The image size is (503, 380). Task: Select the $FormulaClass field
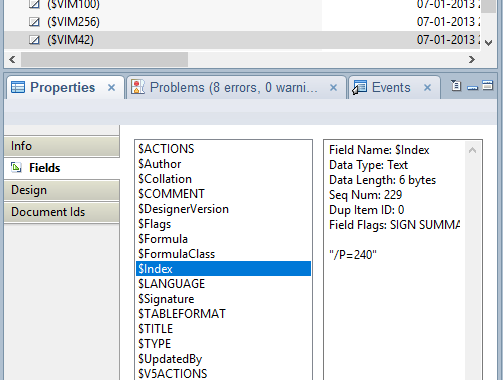click(223, 254)
